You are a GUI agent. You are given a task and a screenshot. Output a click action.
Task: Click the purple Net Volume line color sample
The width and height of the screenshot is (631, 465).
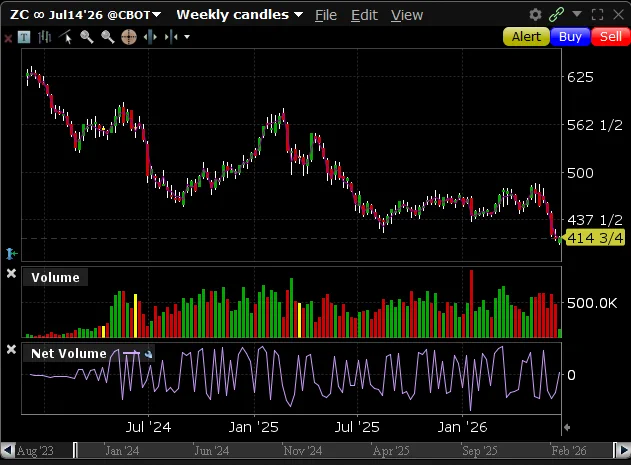coord(131,353)
